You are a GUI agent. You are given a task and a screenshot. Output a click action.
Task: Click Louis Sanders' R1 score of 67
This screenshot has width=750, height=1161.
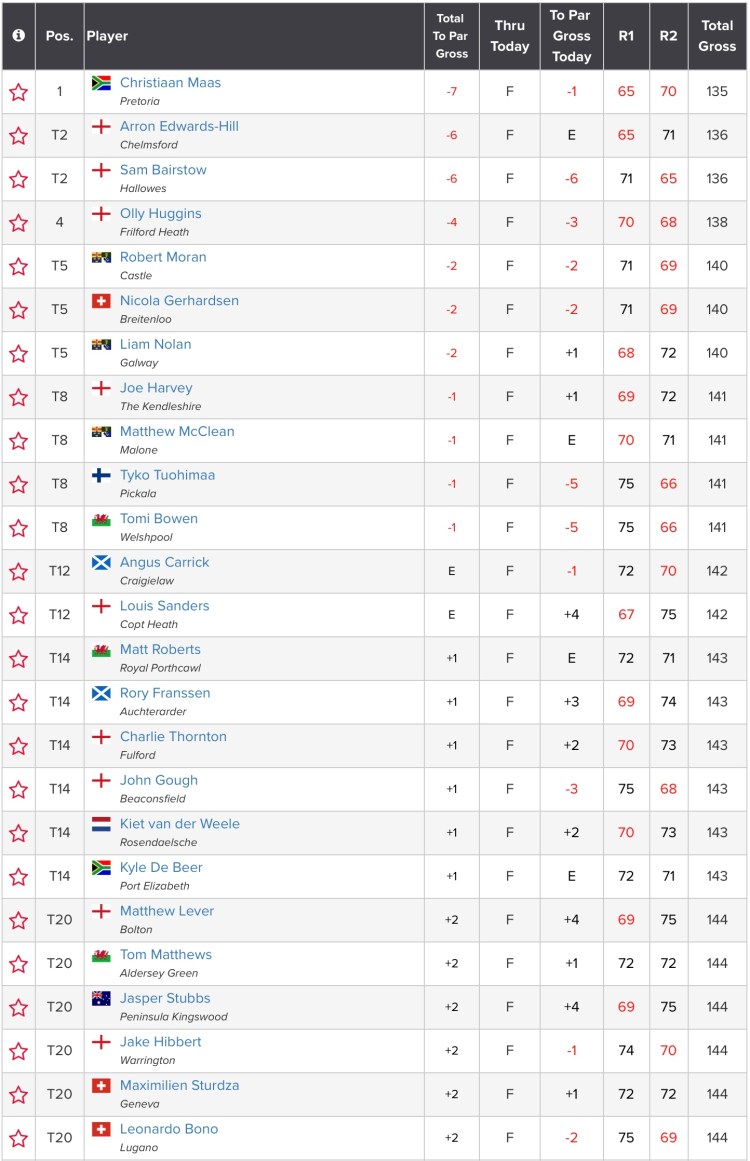626,615
